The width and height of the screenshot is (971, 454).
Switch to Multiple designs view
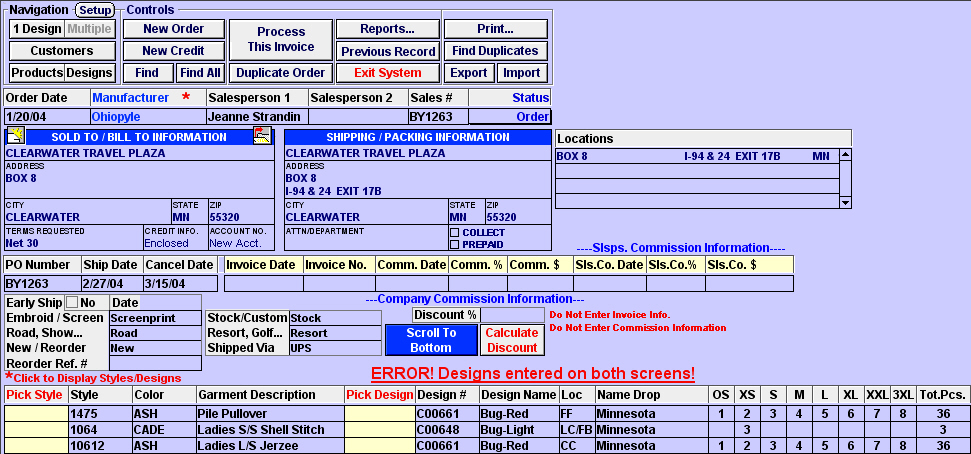90,28
